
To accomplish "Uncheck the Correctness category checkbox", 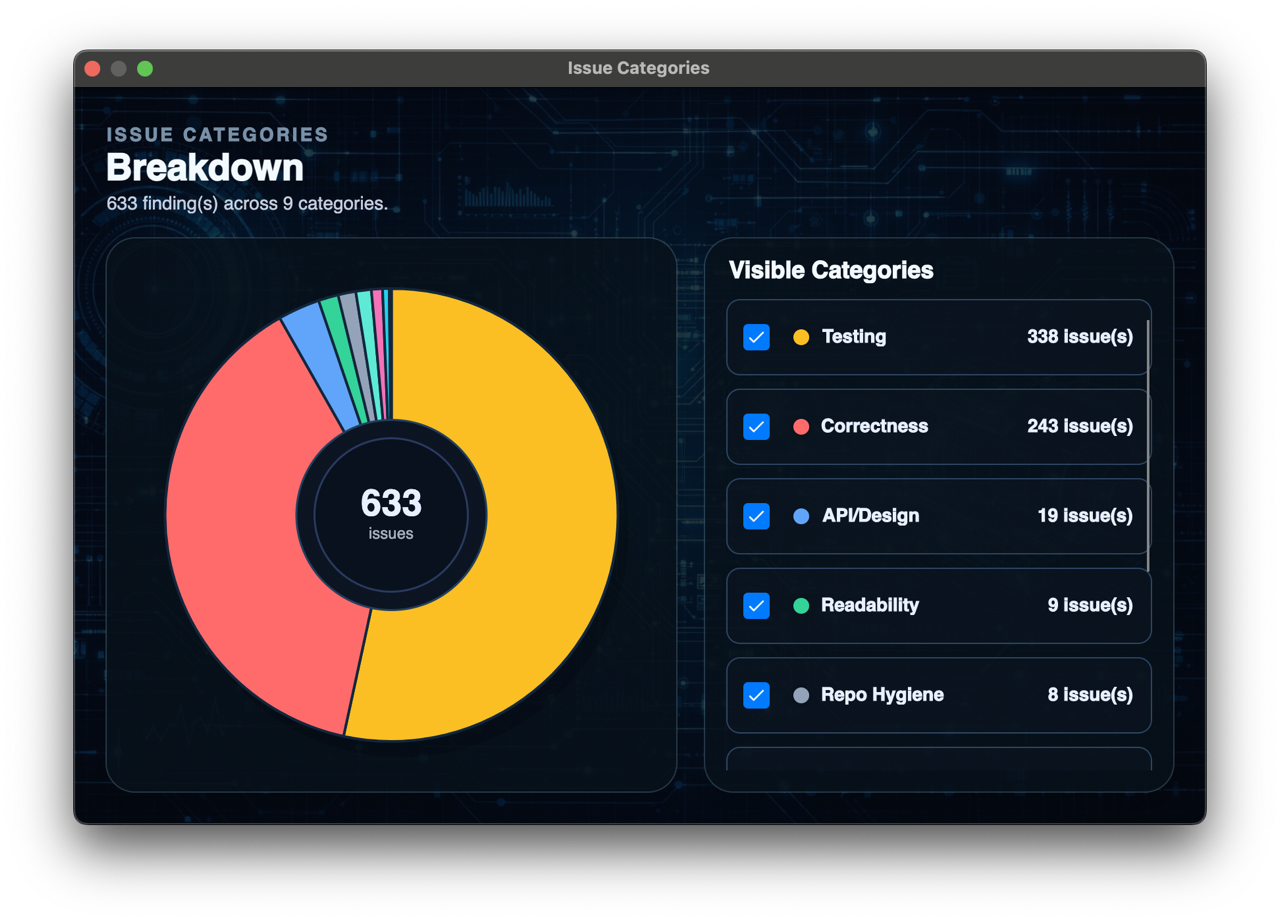I will 757,427.
